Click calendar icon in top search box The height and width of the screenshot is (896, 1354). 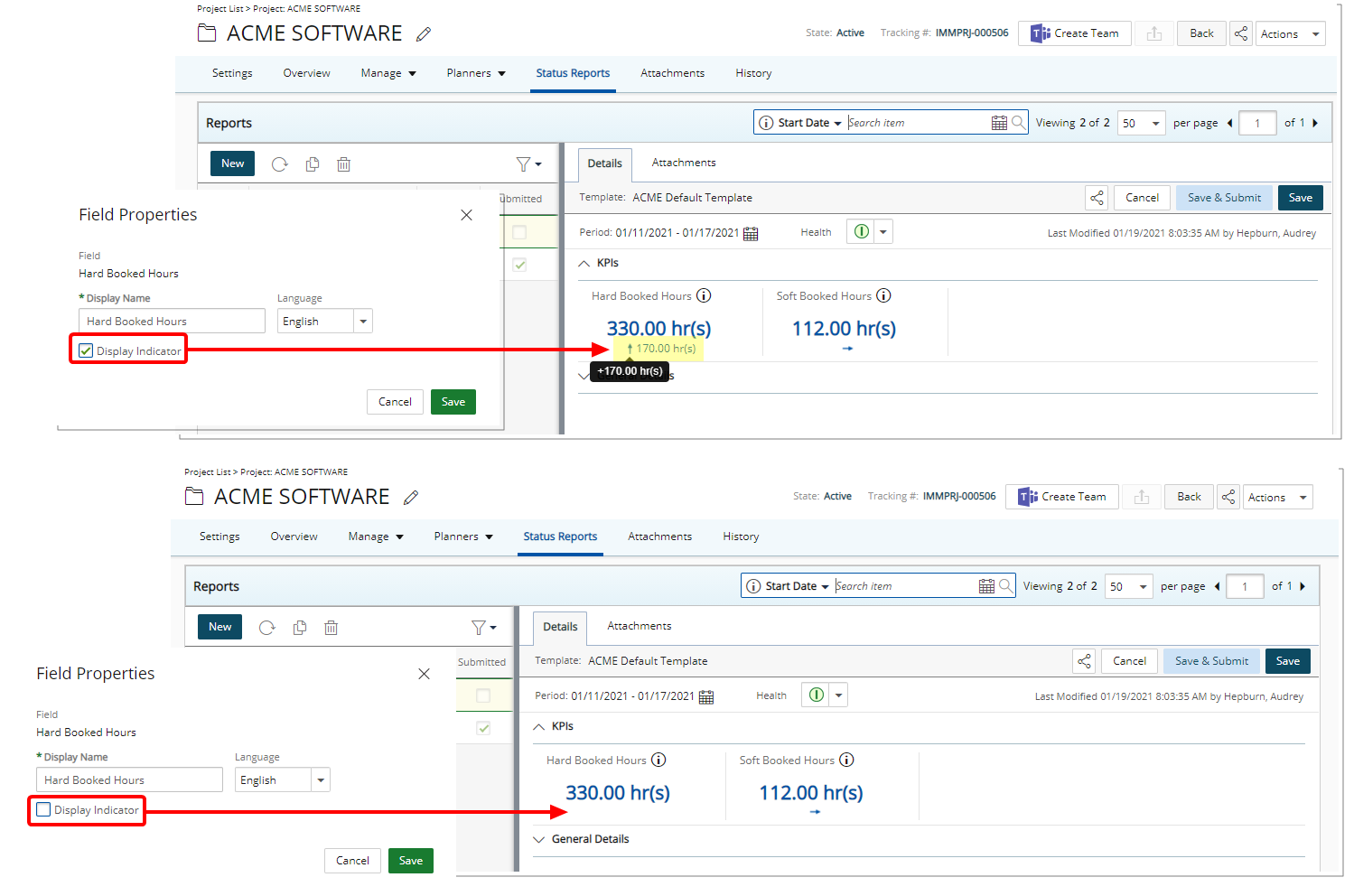[x=999, y=123]
